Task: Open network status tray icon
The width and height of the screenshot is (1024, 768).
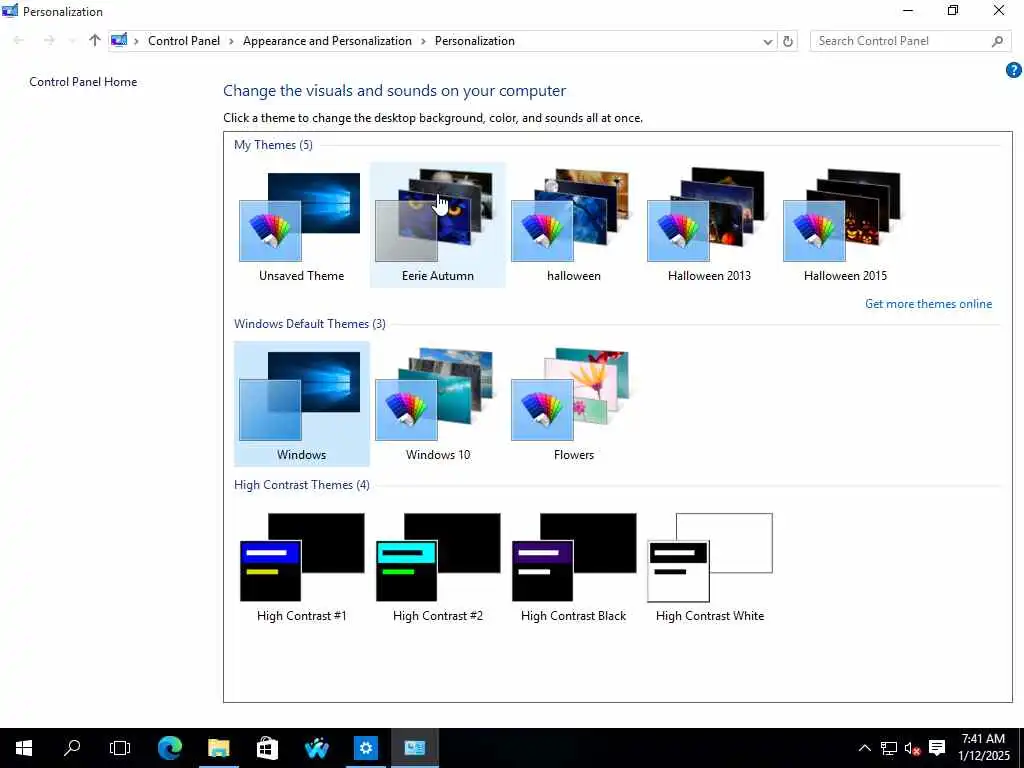Action: tap(888, 748)
